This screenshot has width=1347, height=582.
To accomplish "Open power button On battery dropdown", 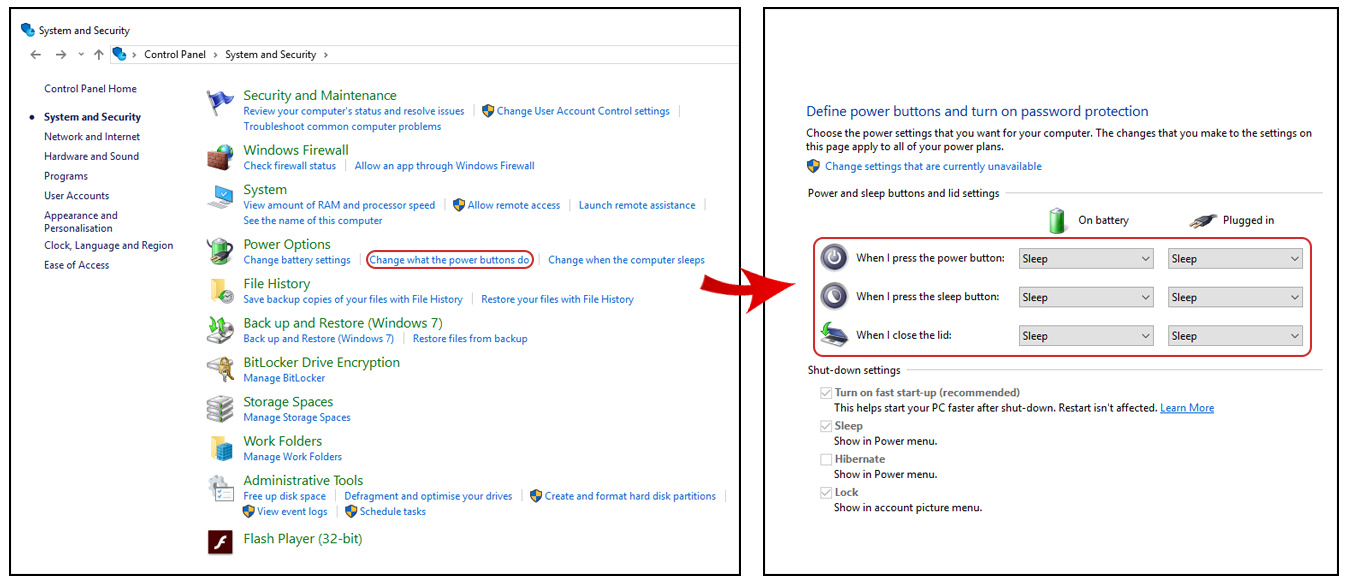I will [x=1086, y=258].
